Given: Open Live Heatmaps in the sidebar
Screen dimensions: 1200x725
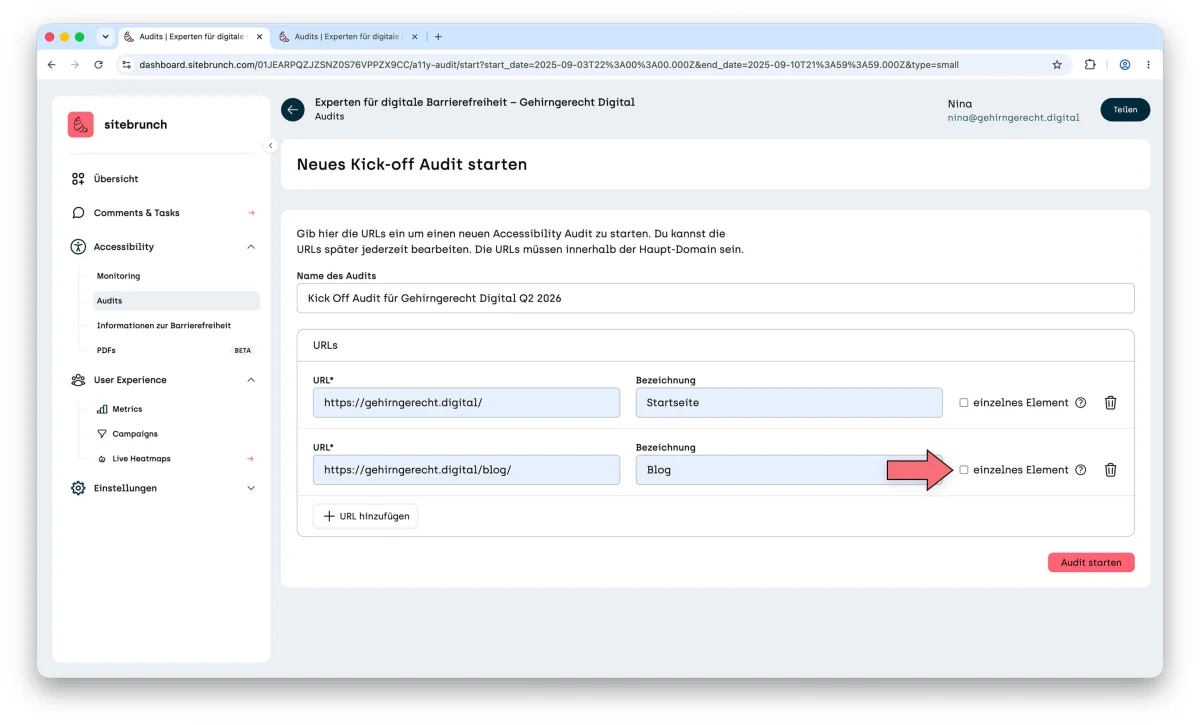Looking at the screenshot, I should pyautogui.click(x=141, y=459).
